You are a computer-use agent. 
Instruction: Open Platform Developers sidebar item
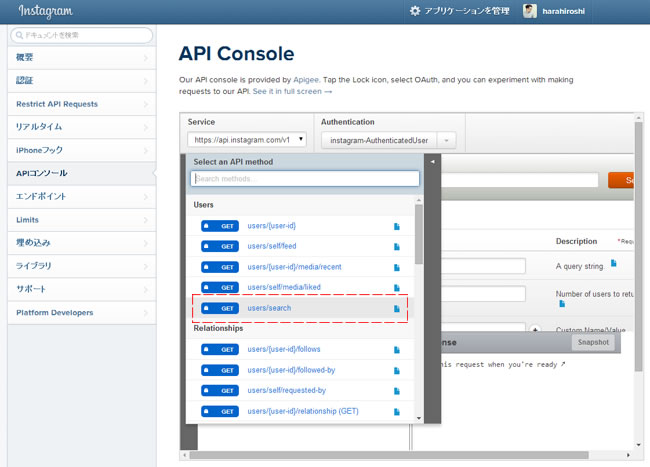pos(82,312)
